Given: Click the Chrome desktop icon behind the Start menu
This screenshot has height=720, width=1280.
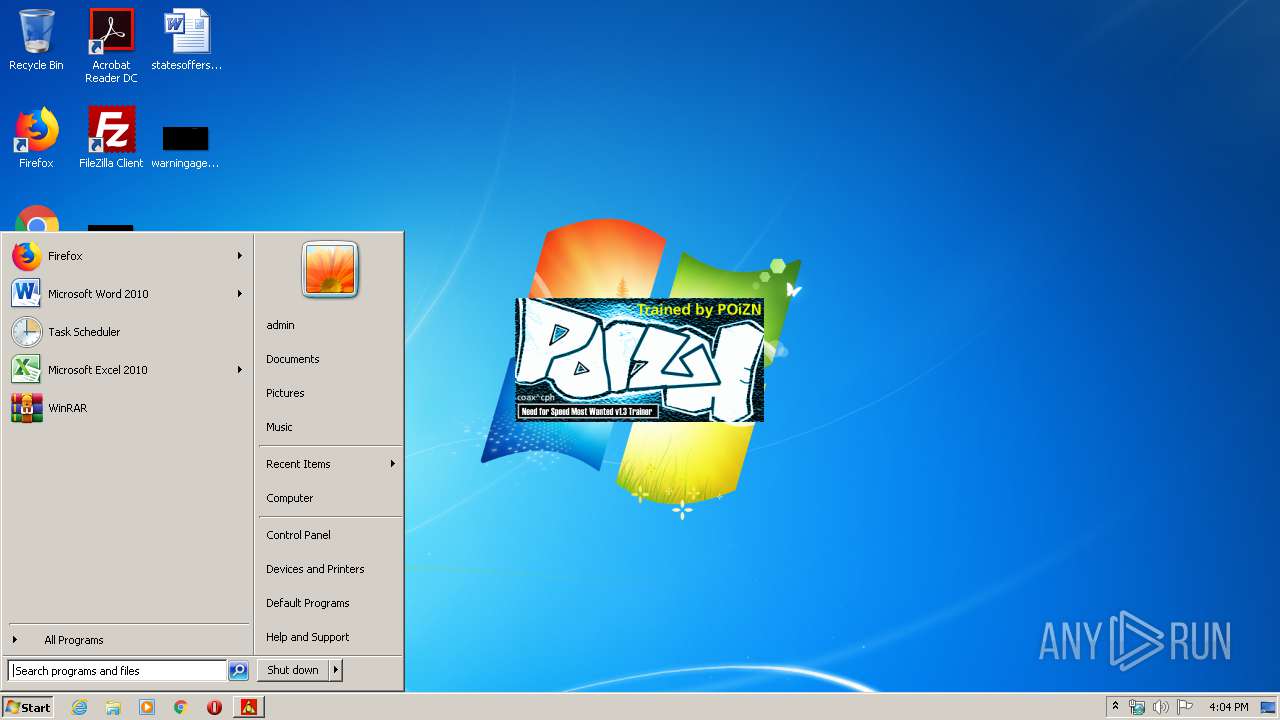Looking at the screenshot, I should pyautogui.click(x=37, y=219).
